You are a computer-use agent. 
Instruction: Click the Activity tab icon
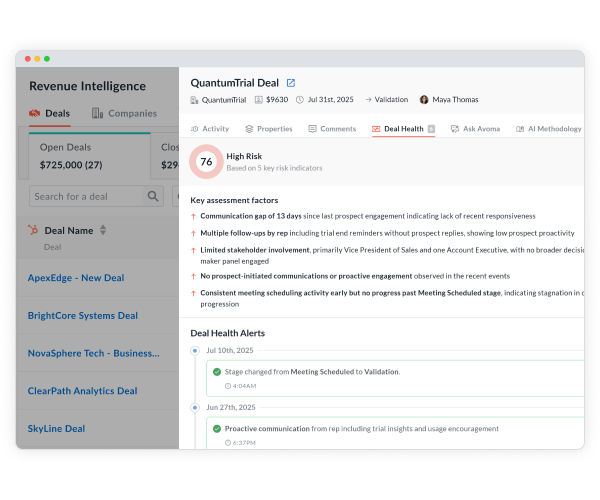194,129
